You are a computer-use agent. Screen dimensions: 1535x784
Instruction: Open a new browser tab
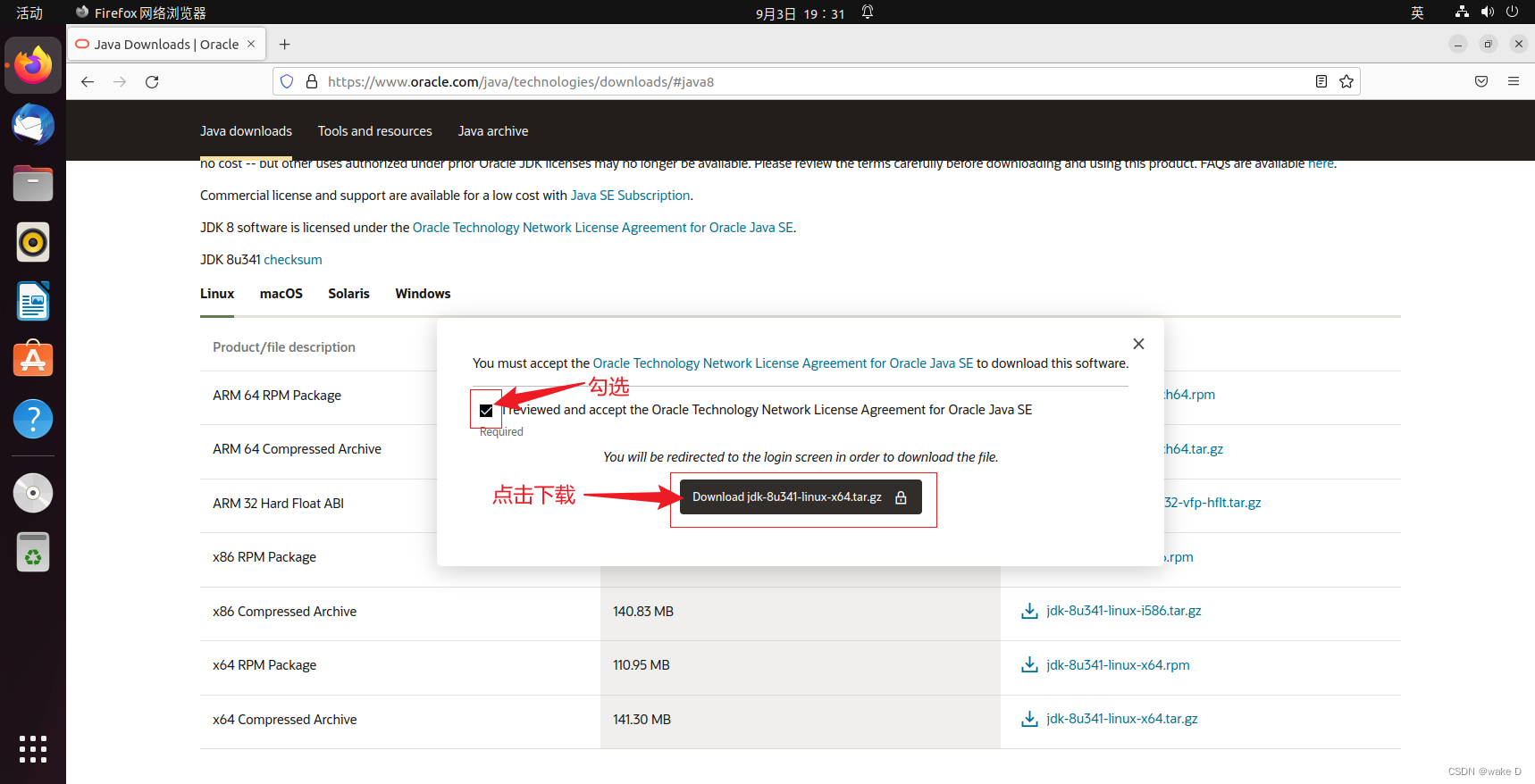[284, 45]
